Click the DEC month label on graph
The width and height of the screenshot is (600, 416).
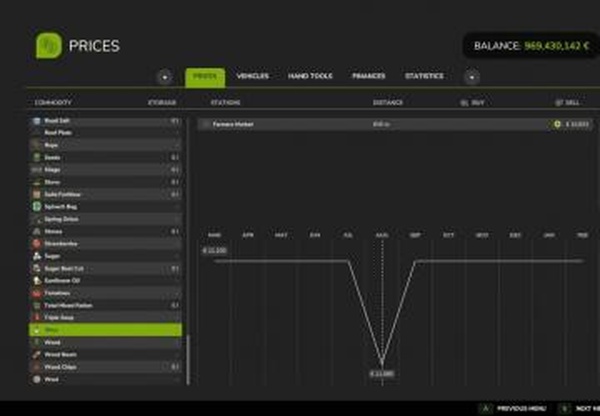pyautogui.click(x=515, y=235)
